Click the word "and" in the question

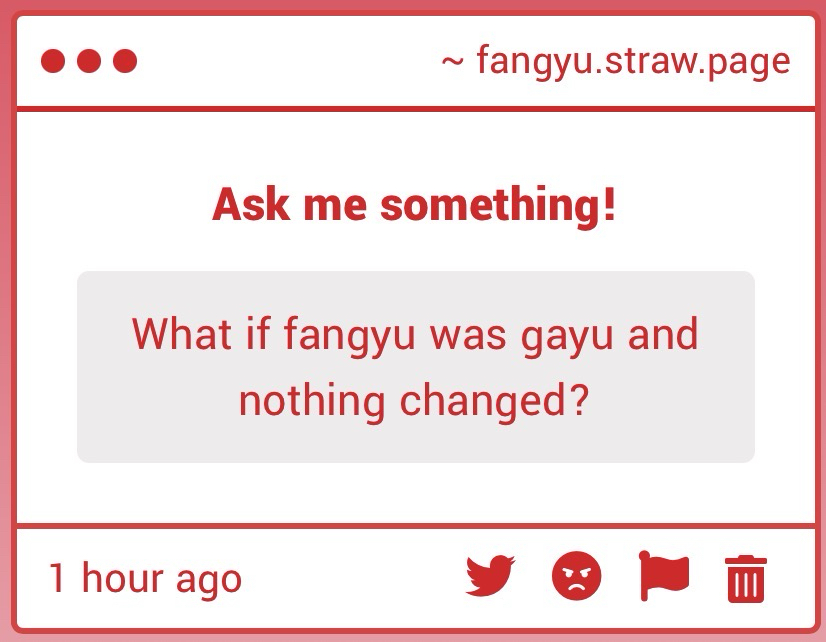663,333
